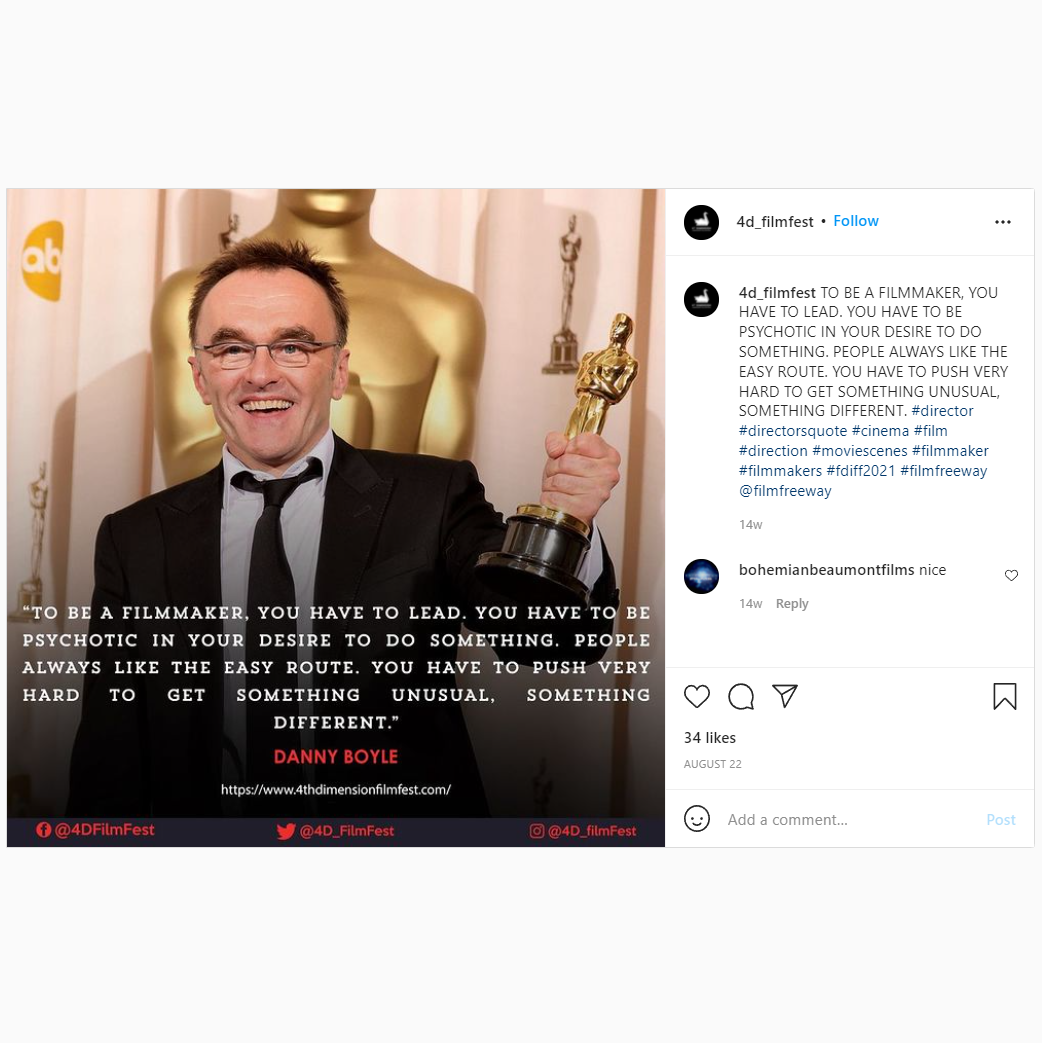The width and height of the screenshot is (1042, 1043).
Task: Click the Add a comment field
Action: click(852, 820)
